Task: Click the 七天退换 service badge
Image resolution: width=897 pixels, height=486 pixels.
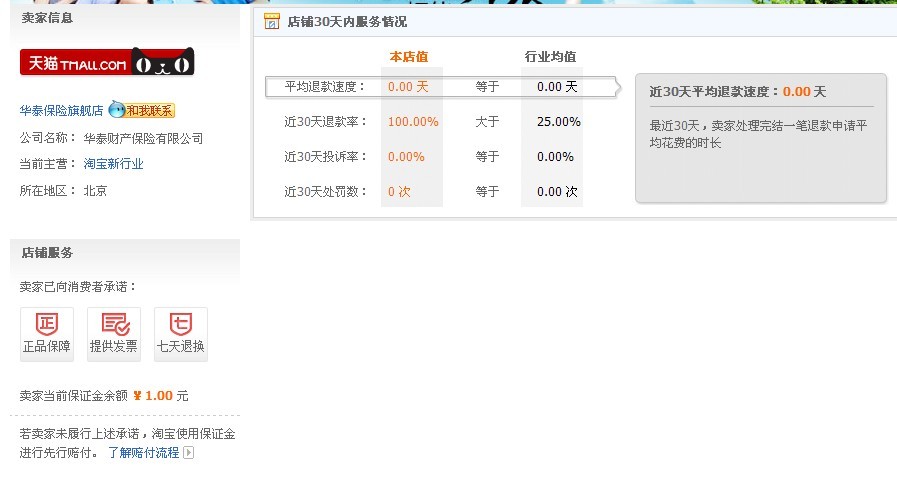Action: tap(181, 334)
